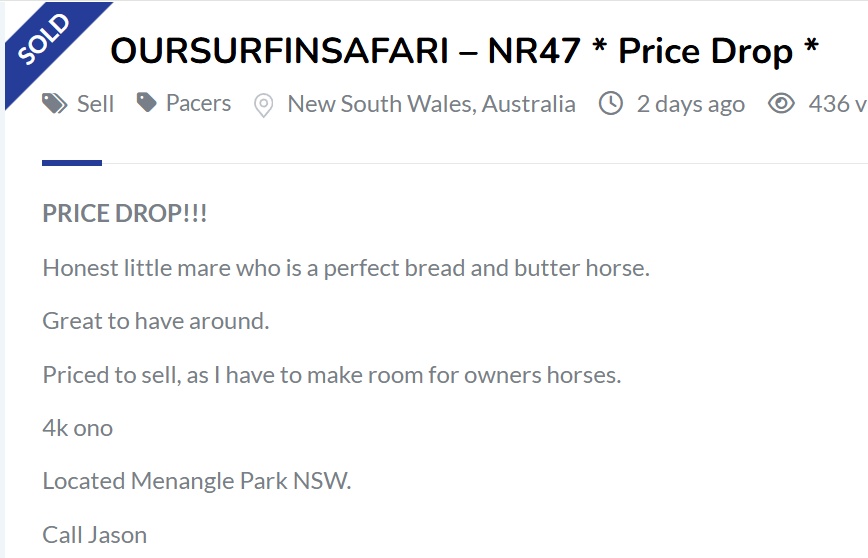Open the Sell category link
The height and width of the screenshot is (558, 868).
click(96, 103)
